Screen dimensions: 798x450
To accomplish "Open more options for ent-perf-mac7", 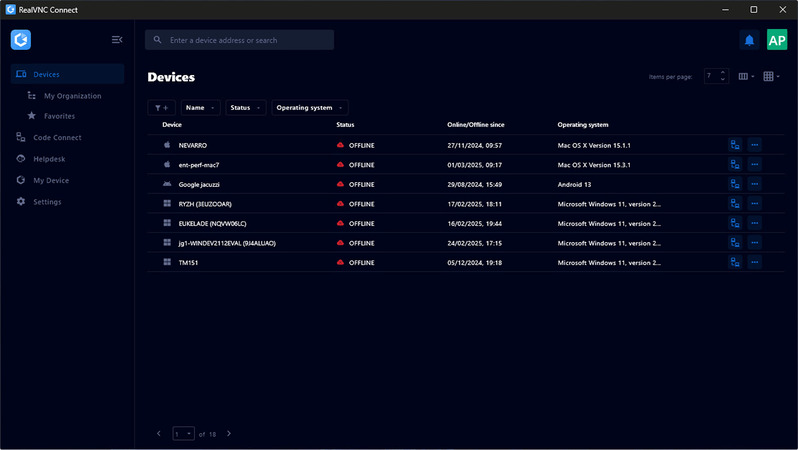I will tap(755, 164).
